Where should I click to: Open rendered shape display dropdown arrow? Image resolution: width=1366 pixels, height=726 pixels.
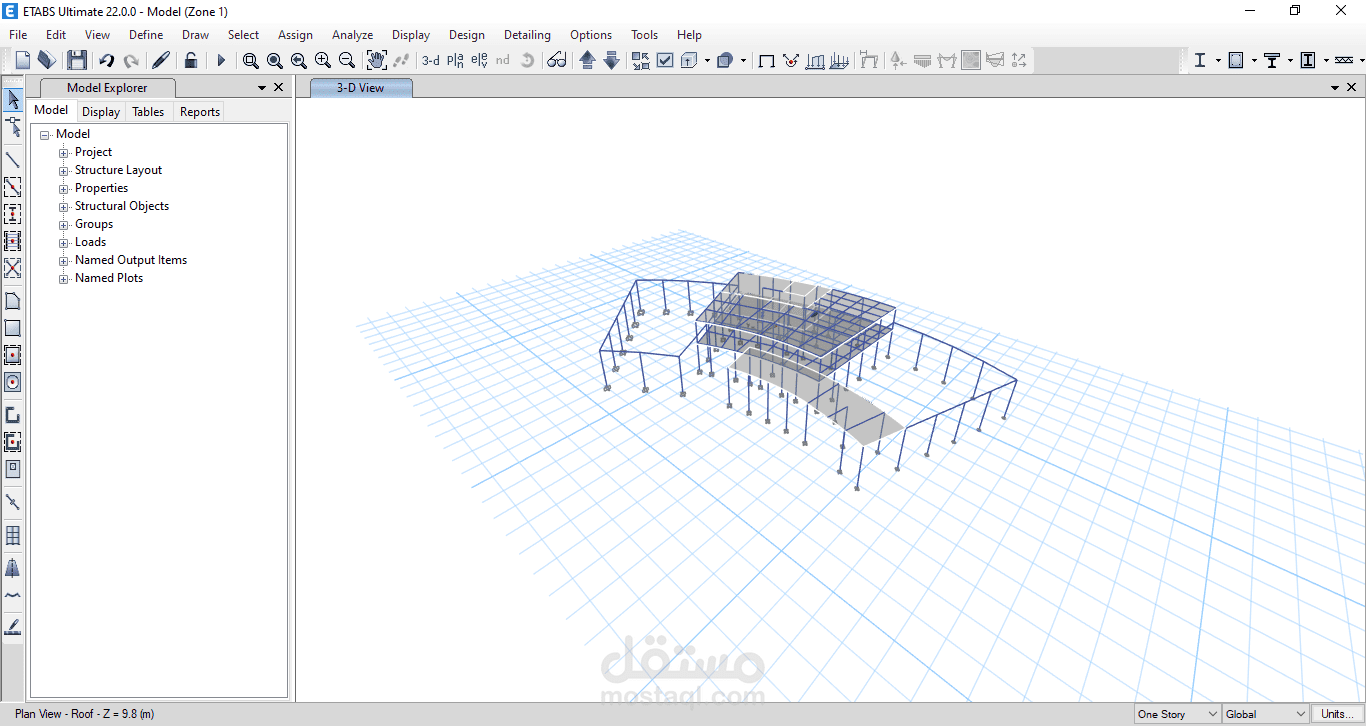tap(743, 60)
